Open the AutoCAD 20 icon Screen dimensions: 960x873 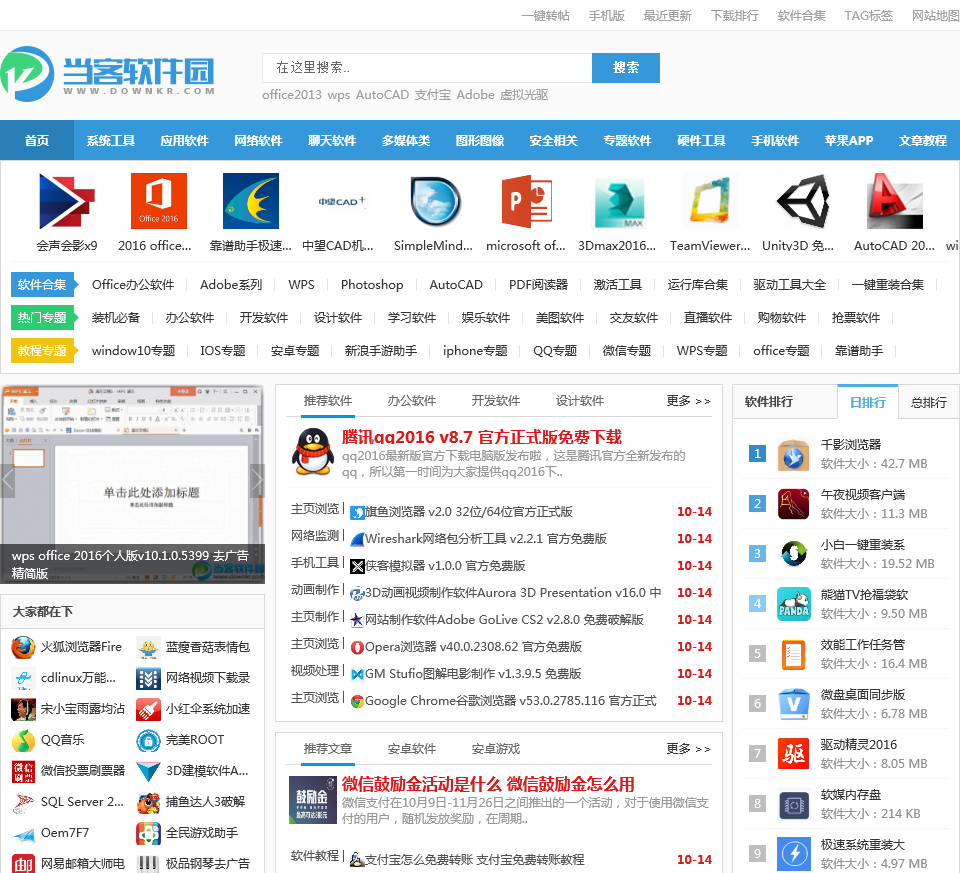(894, 201)
